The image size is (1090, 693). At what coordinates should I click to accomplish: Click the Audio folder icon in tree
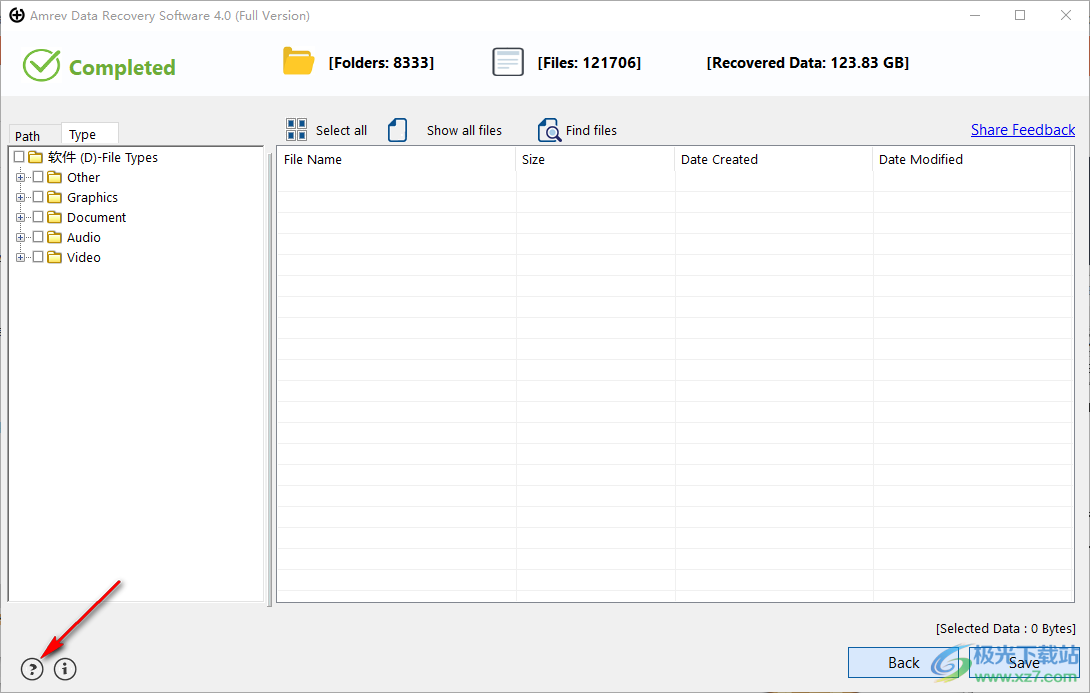pyautogui.click(x=55, y=237)
